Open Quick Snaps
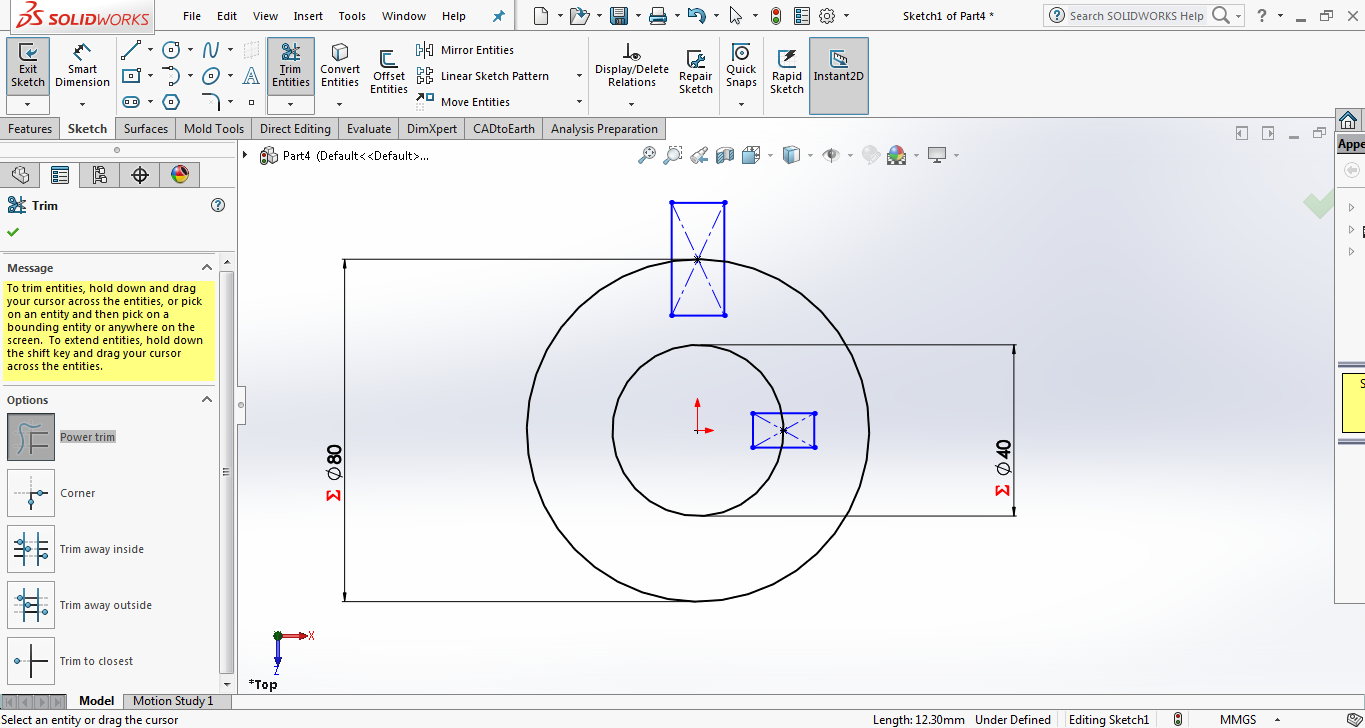The width and height of the screenshot is (1365, 728). (x=741, y=66)
